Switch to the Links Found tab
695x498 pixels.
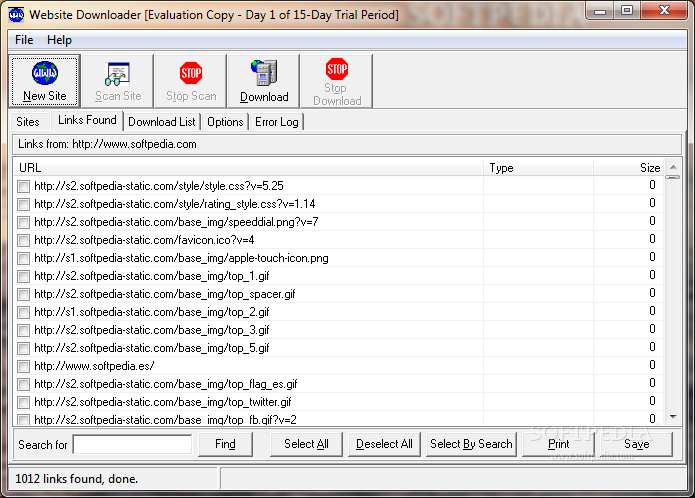pyautogui.click(x=87, y=120)
